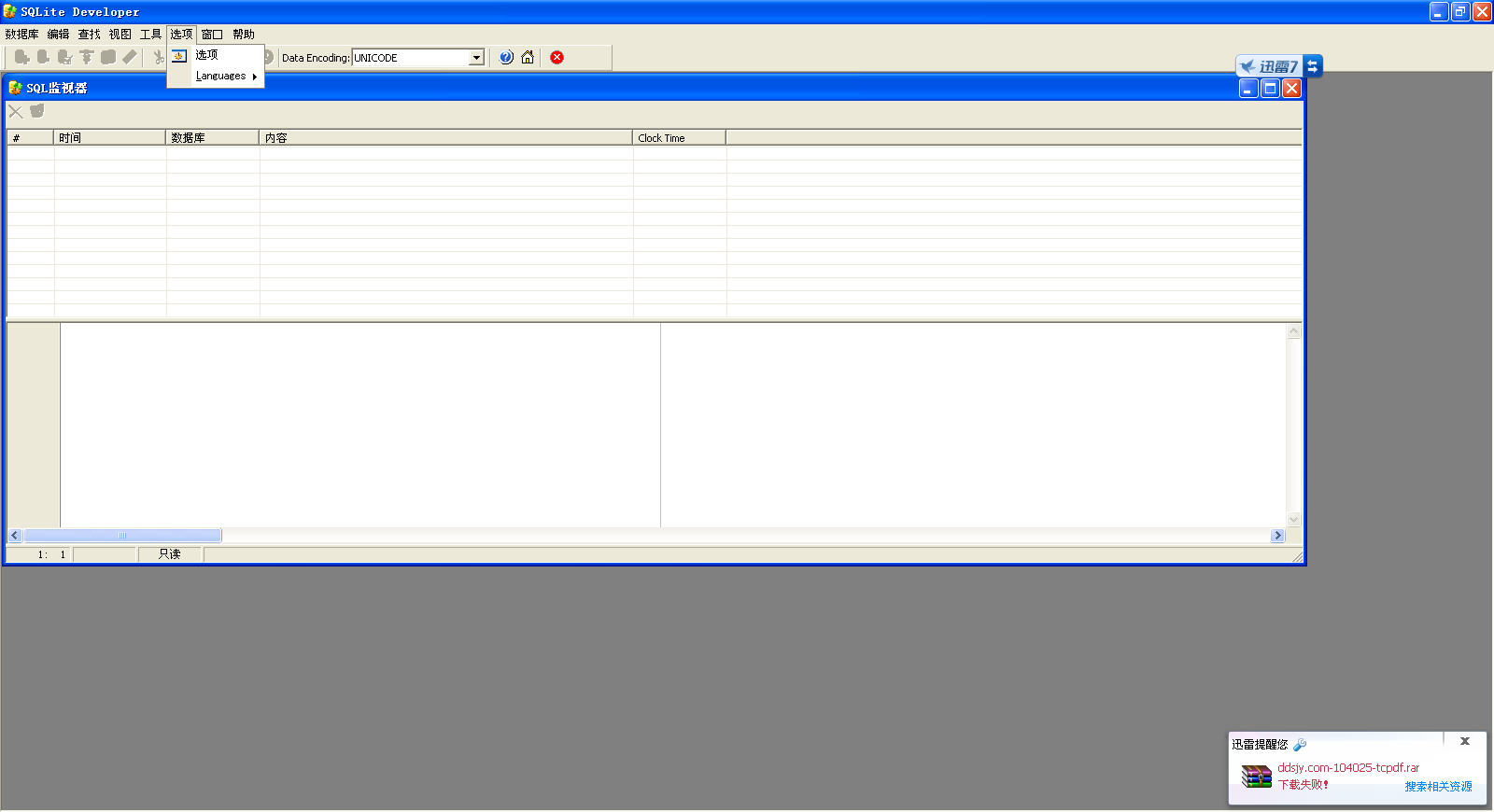1494x812 pixels.
Task: Click the home icon in the toolbar
Action: (528, 58)
